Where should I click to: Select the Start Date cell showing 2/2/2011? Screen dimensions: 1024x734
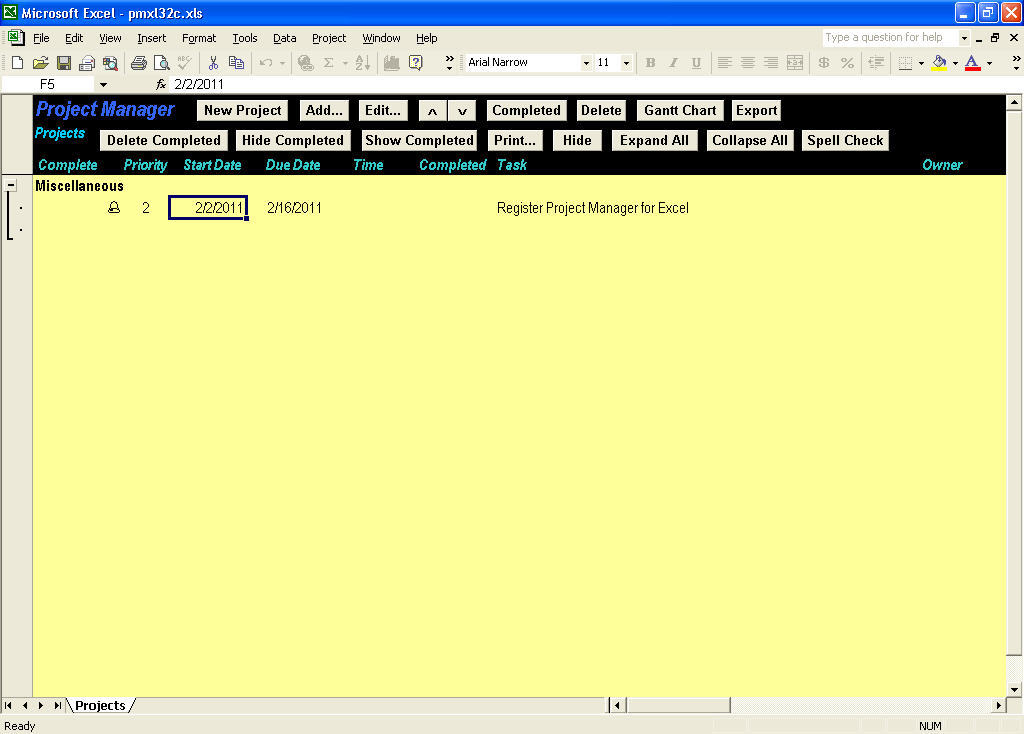[207, 207]
